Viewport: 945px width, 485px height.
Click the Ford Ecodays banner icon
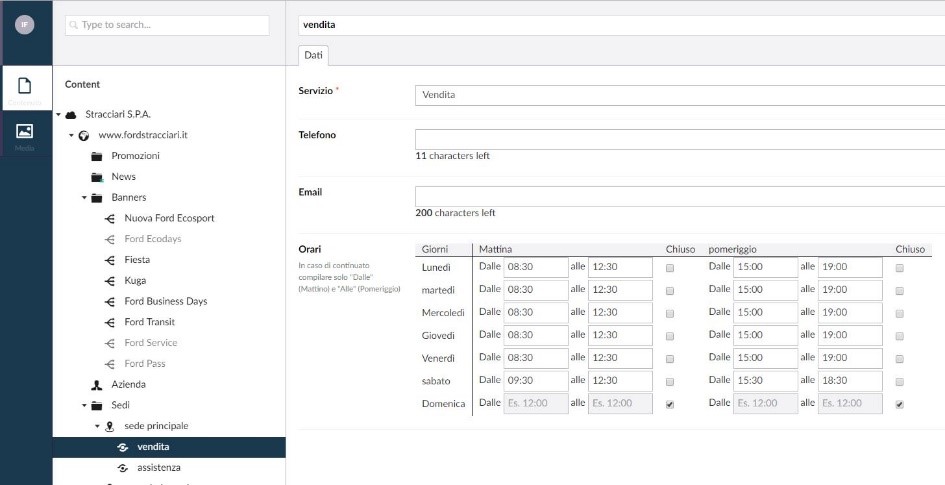pos(110,239)
